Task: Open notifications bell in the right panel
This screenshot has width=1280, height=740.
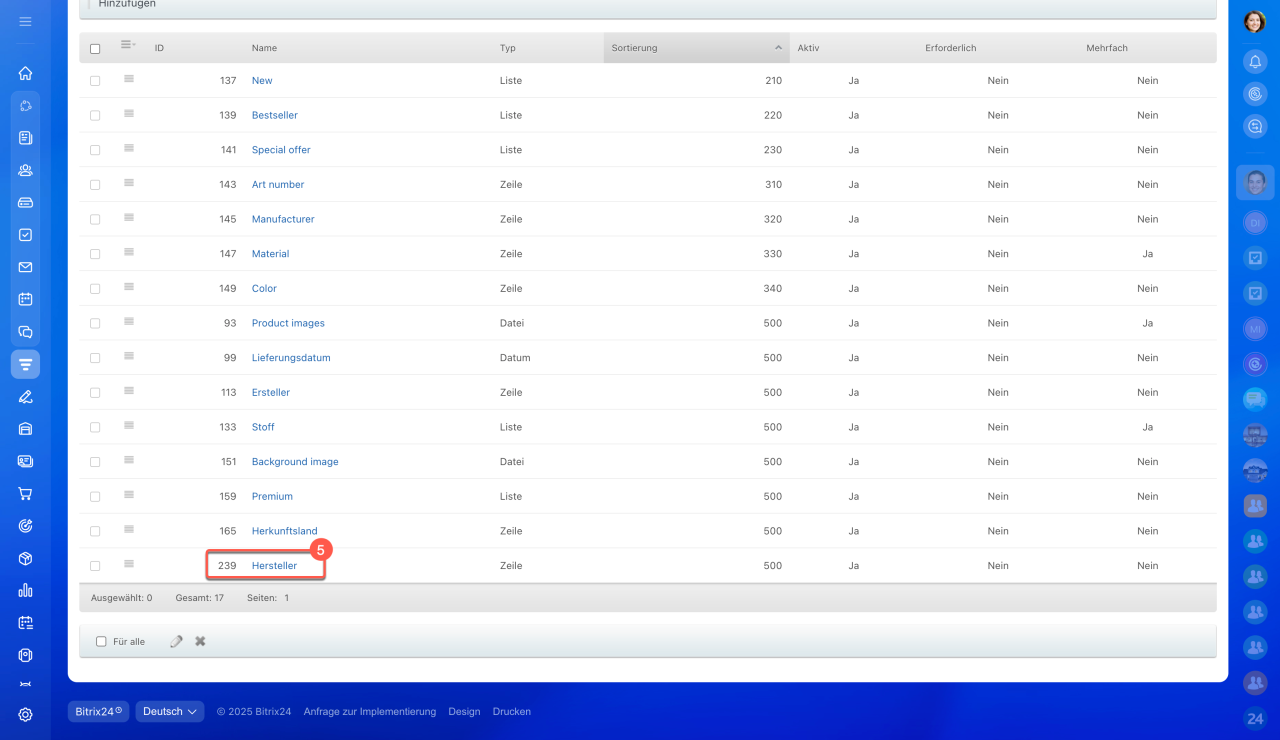Action: pyautogui.click(x=1255, y=62)
